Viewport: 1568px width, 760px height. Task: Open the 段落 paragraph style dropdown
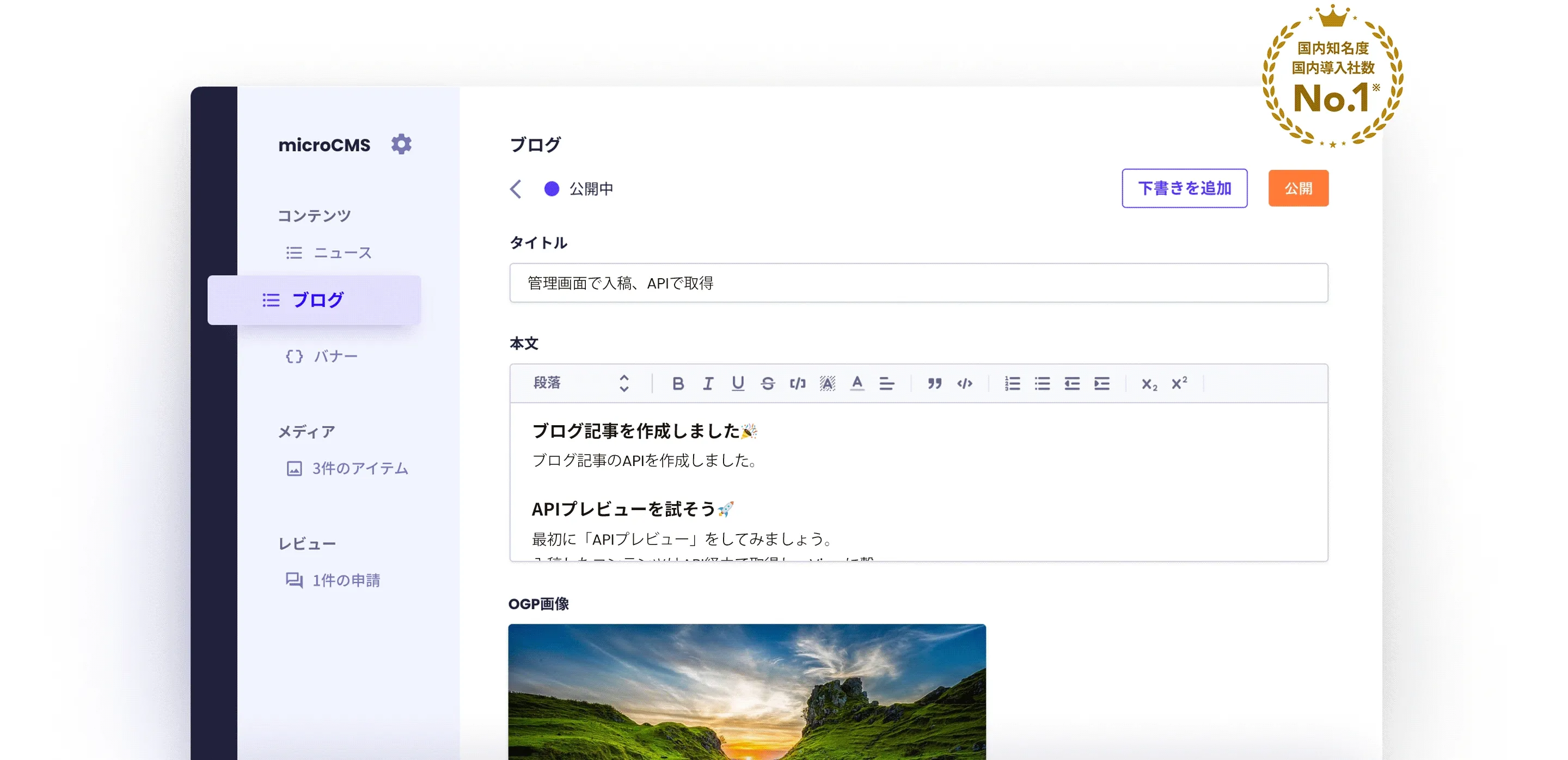coord(581,383)
